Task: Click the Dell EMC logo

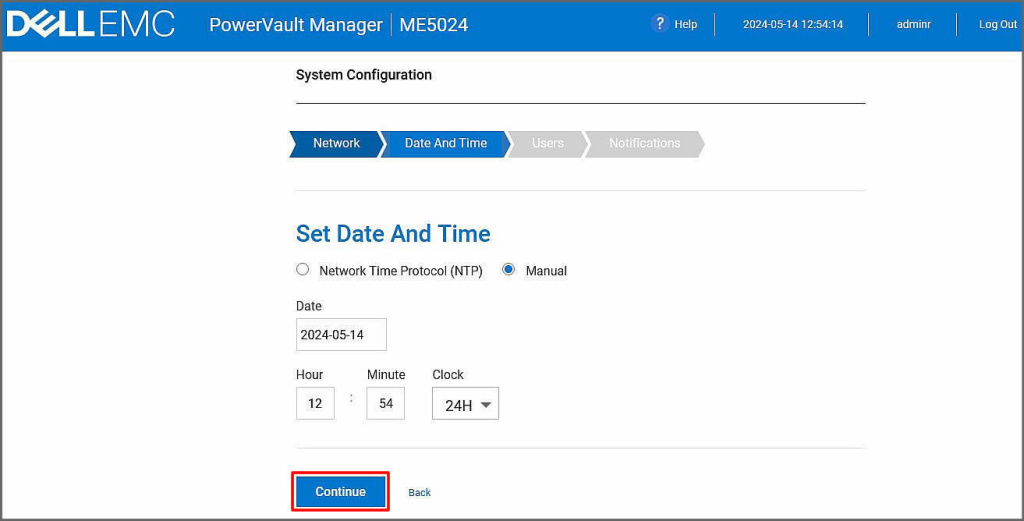Action: (90, 24)
